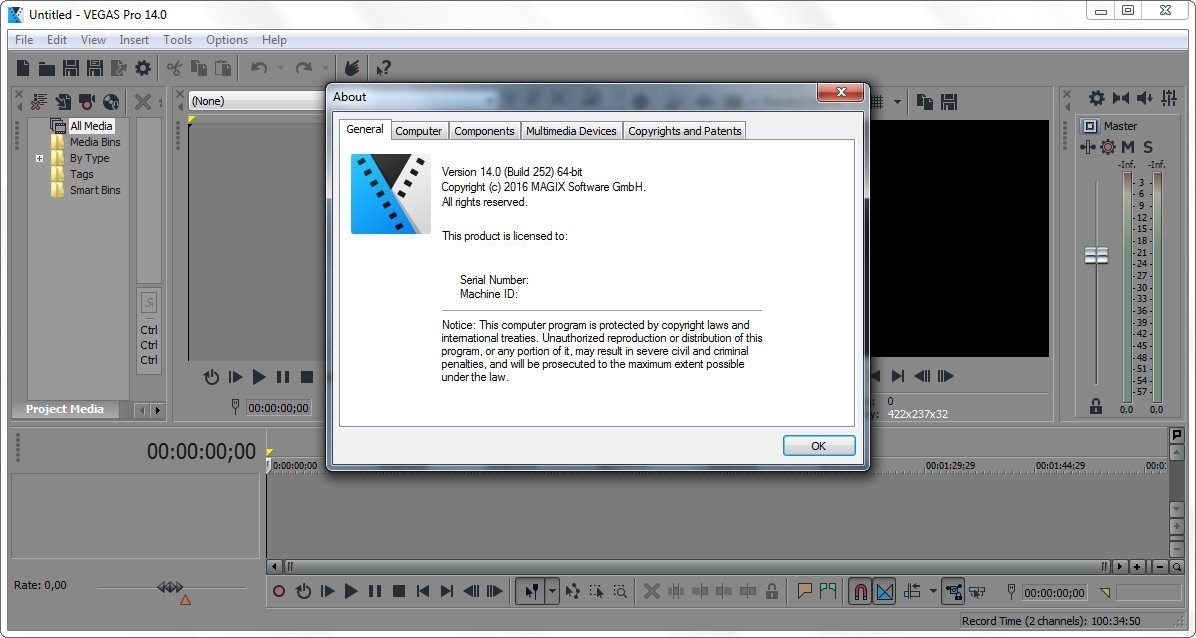
Task: Open the Undo history dropdown arrow
Action: (280, 69)
